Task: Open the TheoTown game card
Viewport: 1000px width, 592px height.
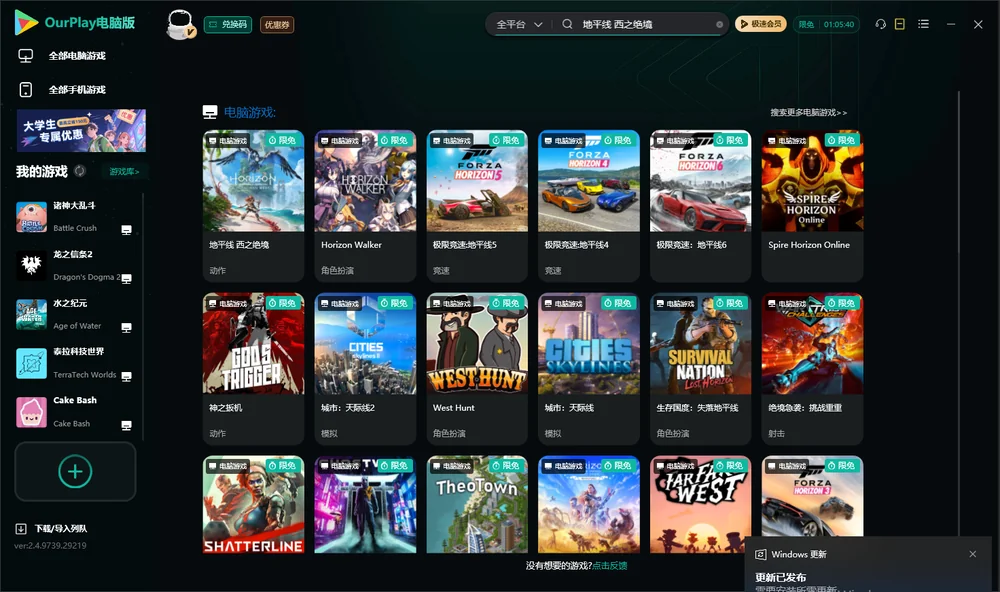Action: (477, 504)
